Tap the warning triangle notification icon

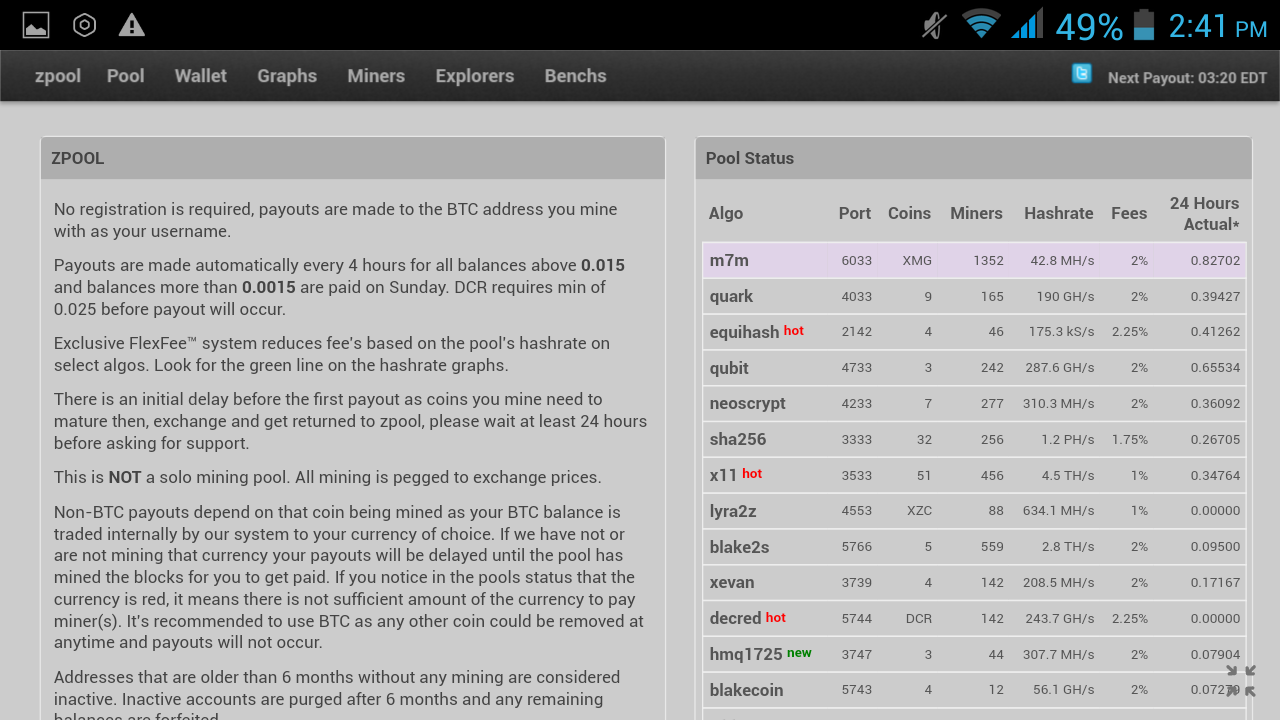click(x=132, y=25)
